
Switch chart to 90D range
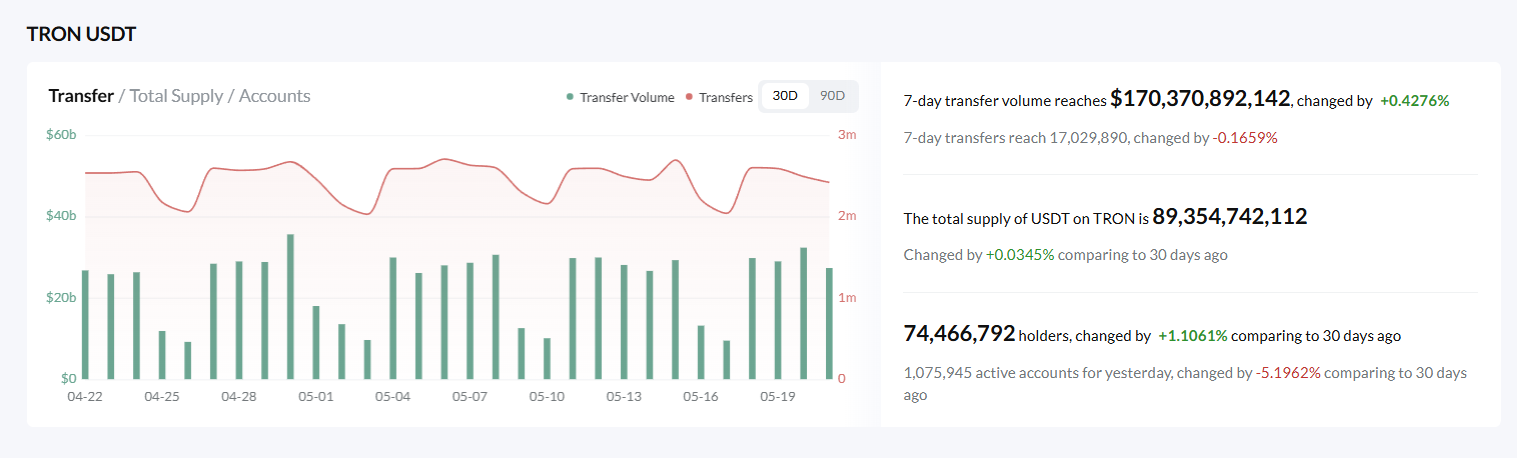pos(832,96)
